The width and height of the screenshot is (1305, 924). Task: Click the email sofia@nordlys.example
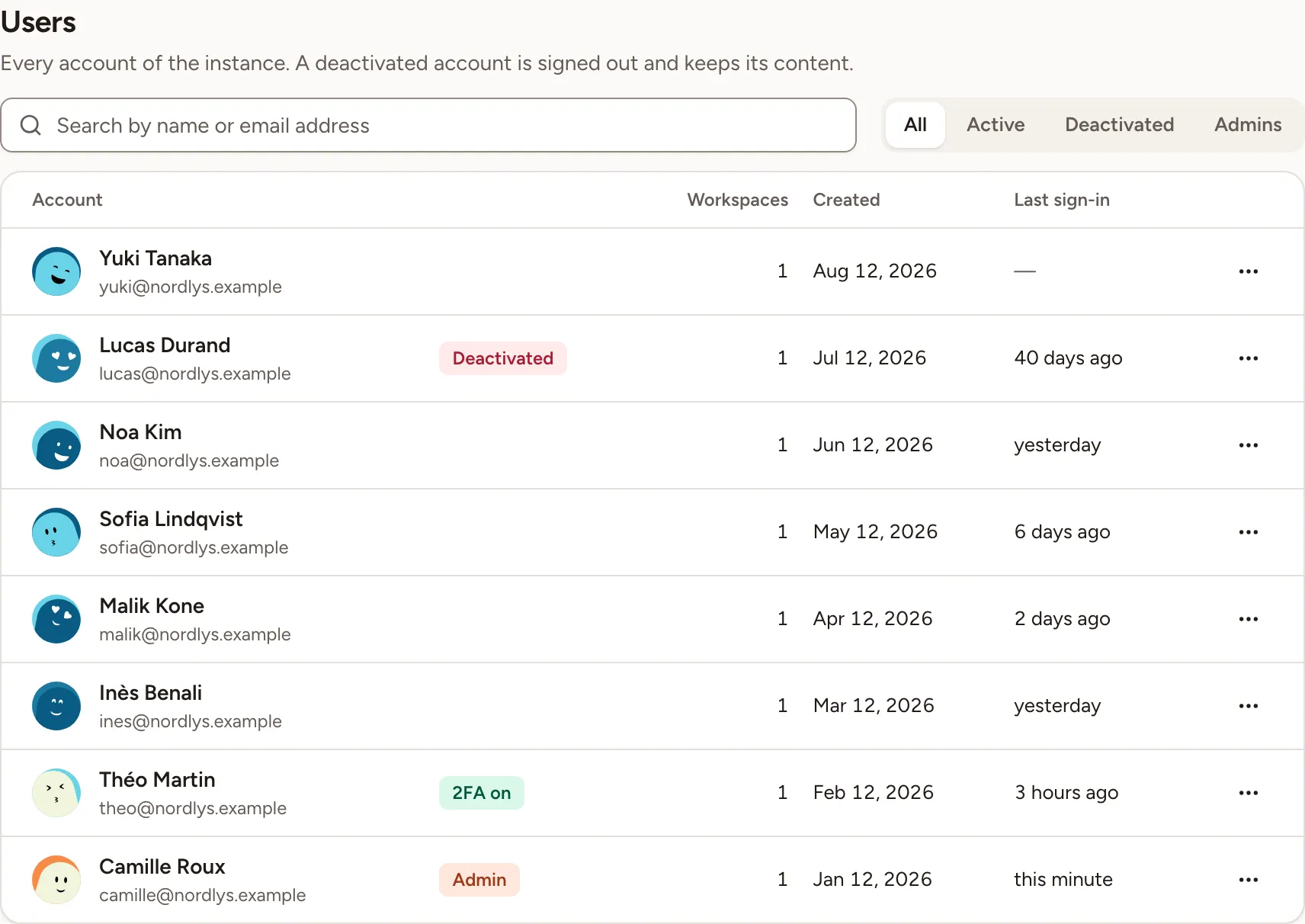point(194,547)
